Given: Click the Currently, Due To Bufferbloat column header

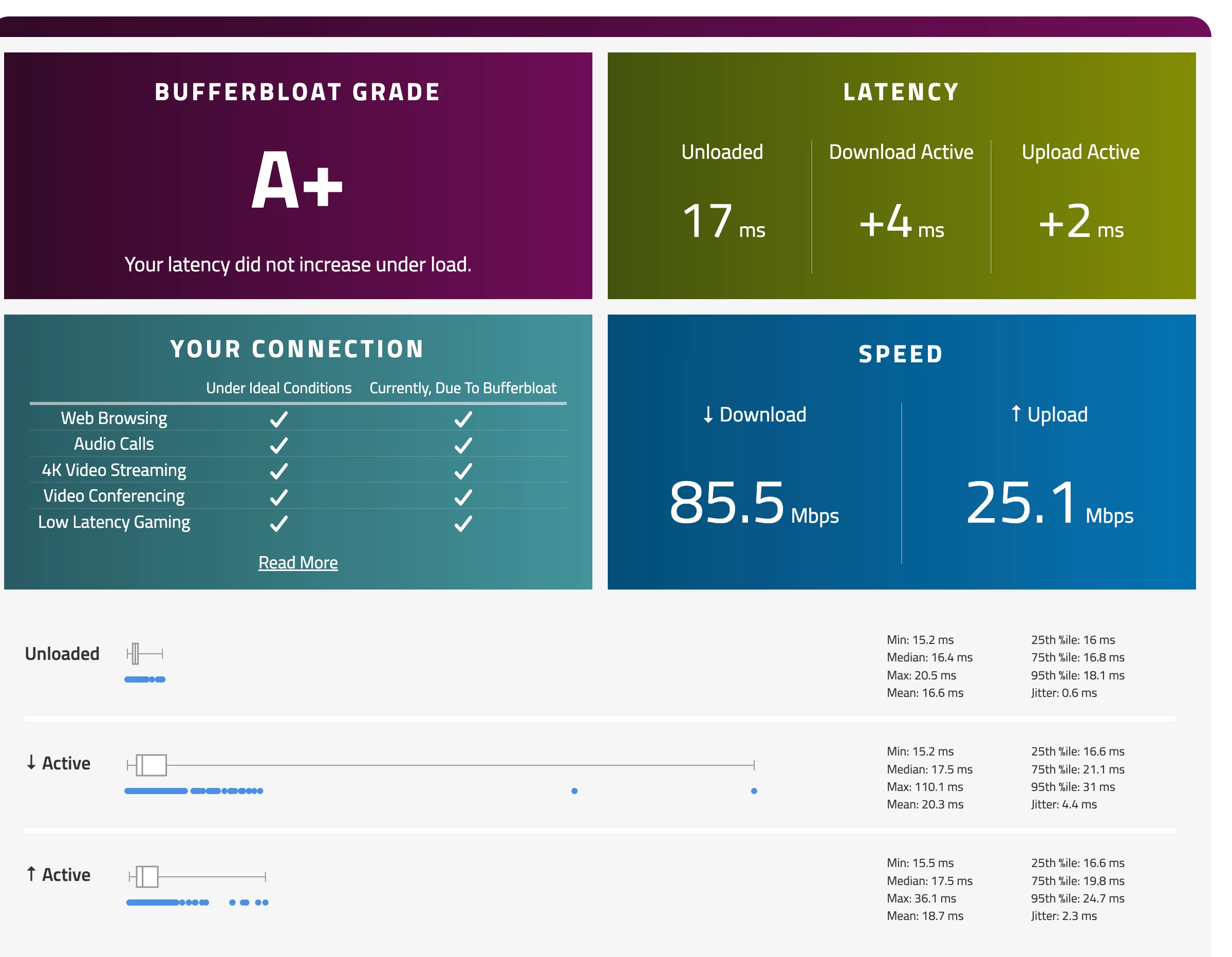Looking at the screenshot, I should pos(462,388).
